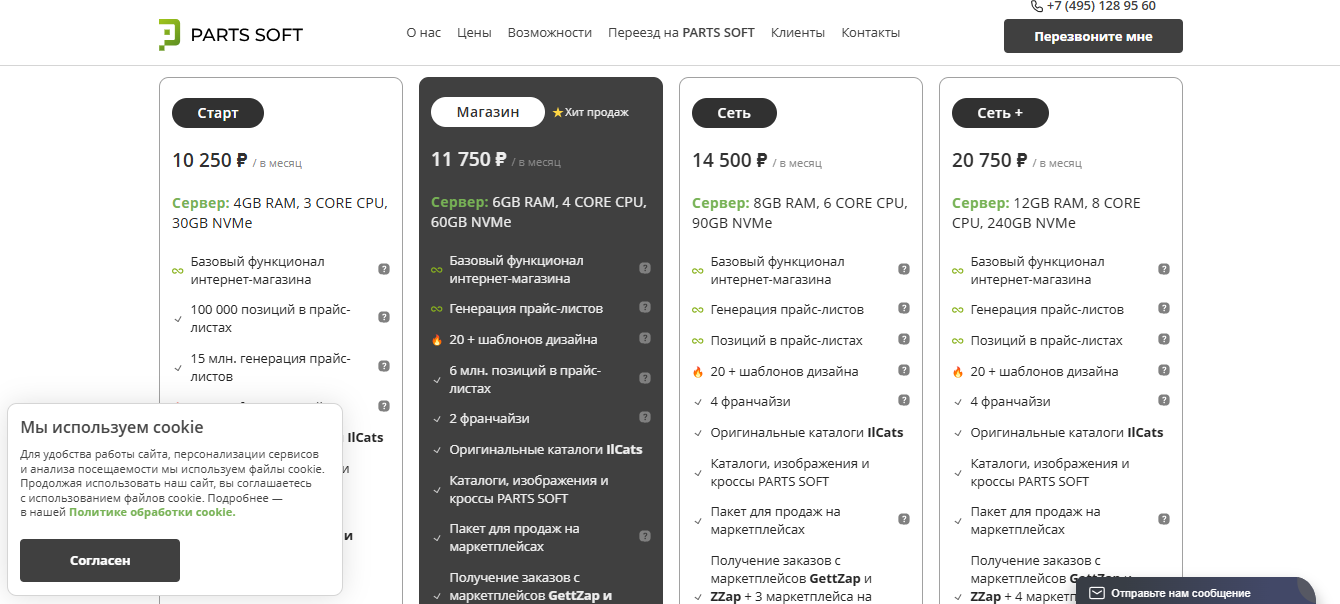Screen dimensions: 1340x604
Task: Open the Клиенты page
Action: click(798, 33)
